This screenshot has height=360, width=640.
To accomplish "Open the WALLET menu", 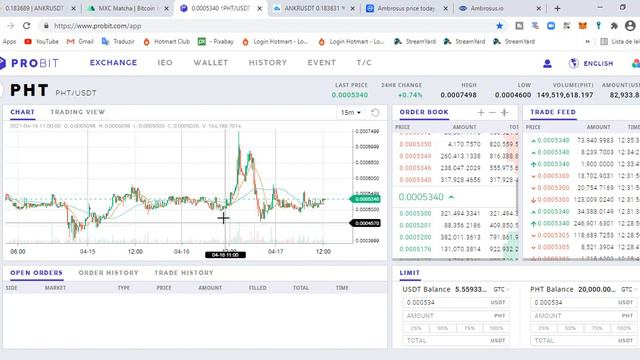I will [x=211, y=62].
